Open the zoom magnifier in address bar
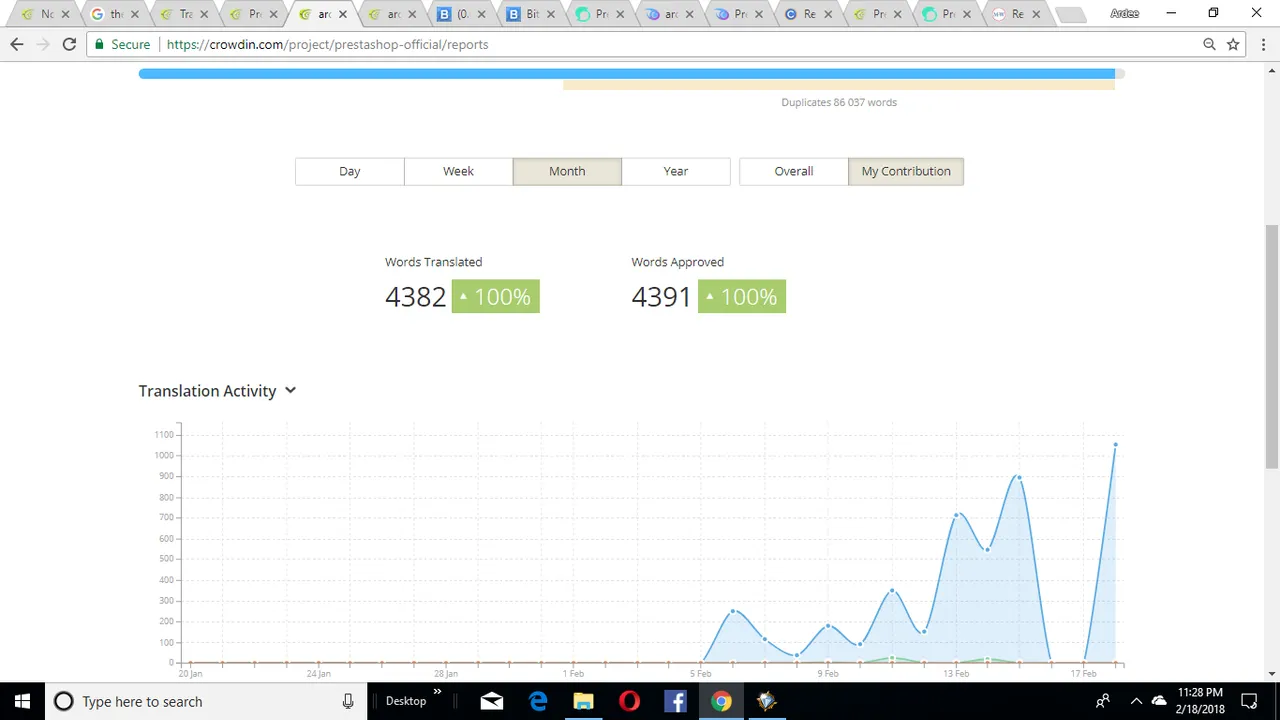The width and height of the screenshot is (1280, 720). click(1209, 44)
